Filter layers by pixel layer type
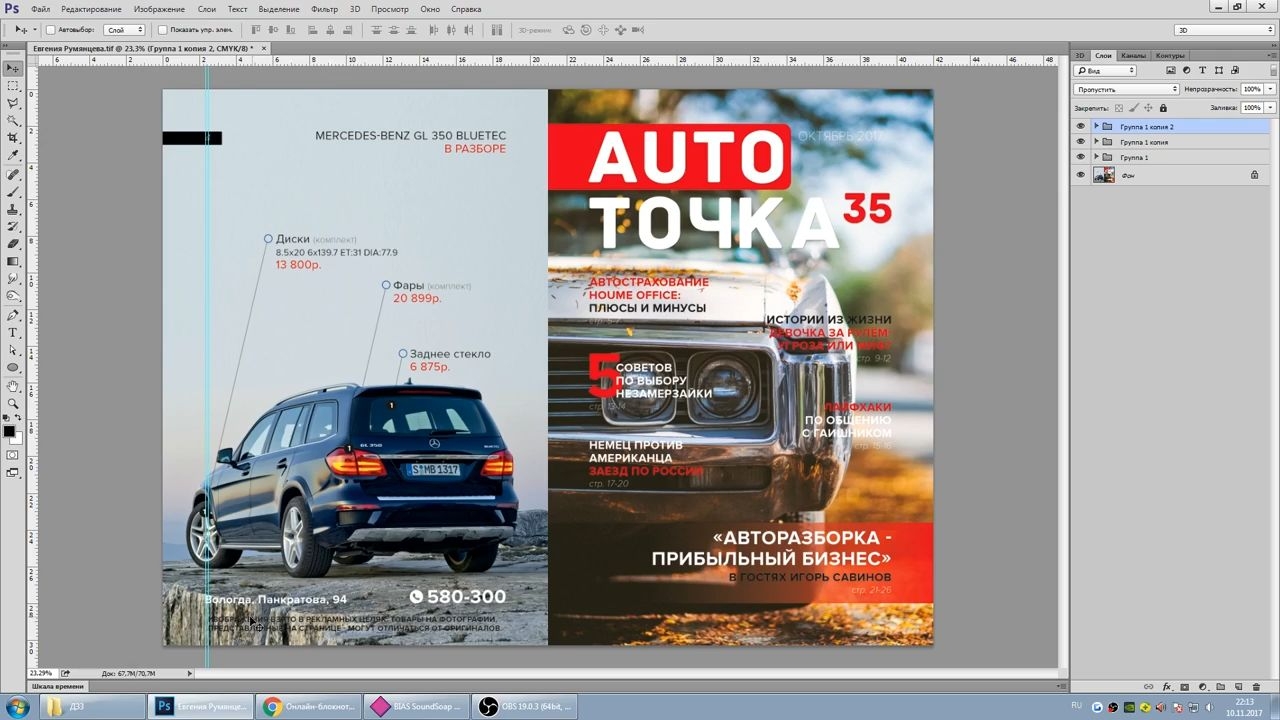Viewport: 1280px width, 720px height. pos(1172,71)
